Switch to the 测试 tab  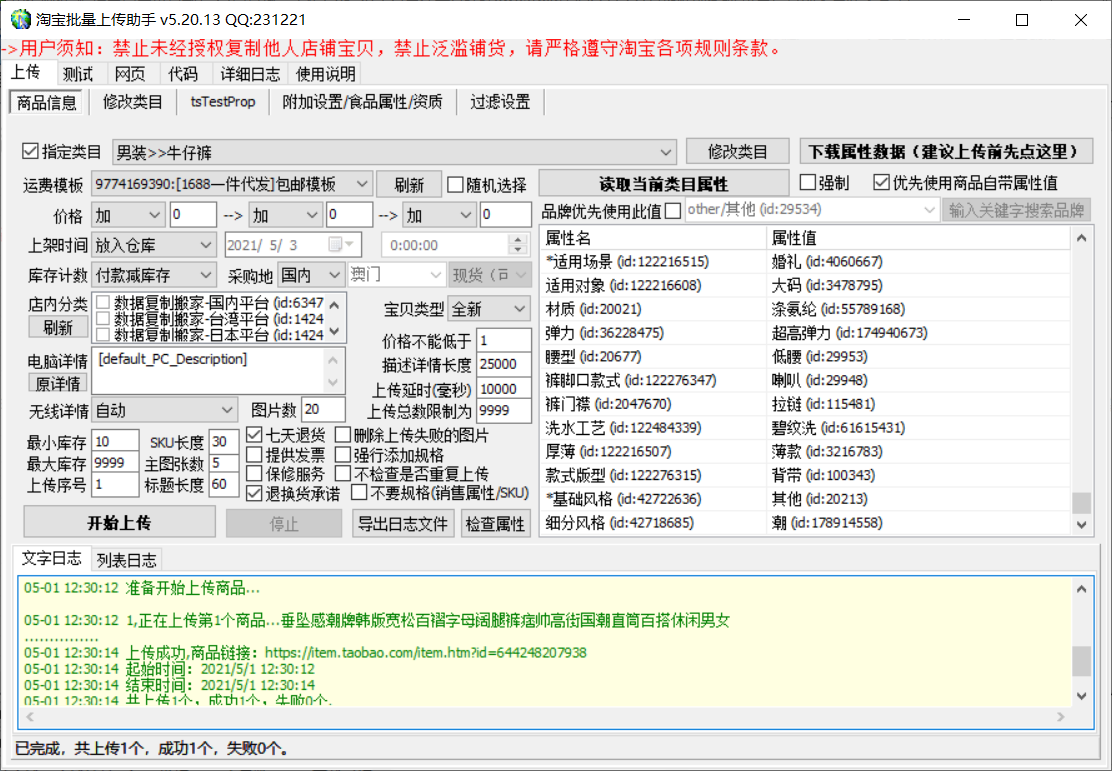[x=77, y=74]
